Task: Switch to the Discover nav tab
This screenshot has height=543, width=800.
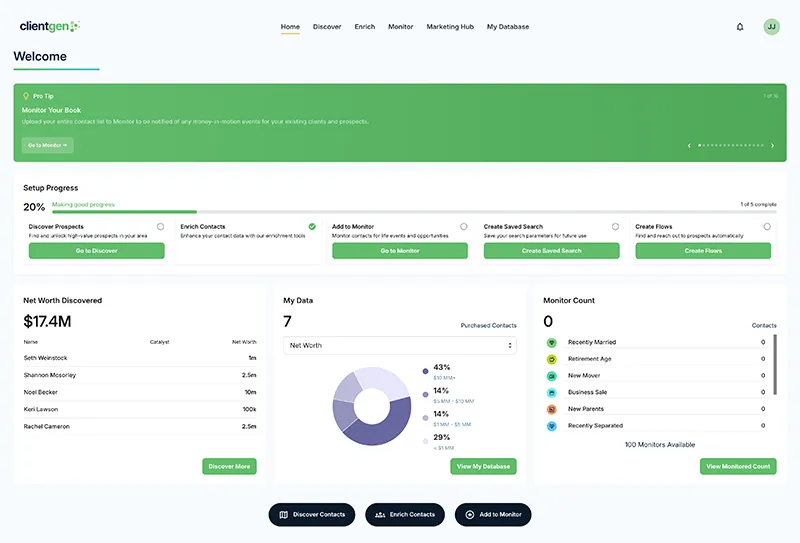Action: click(327, 27)
